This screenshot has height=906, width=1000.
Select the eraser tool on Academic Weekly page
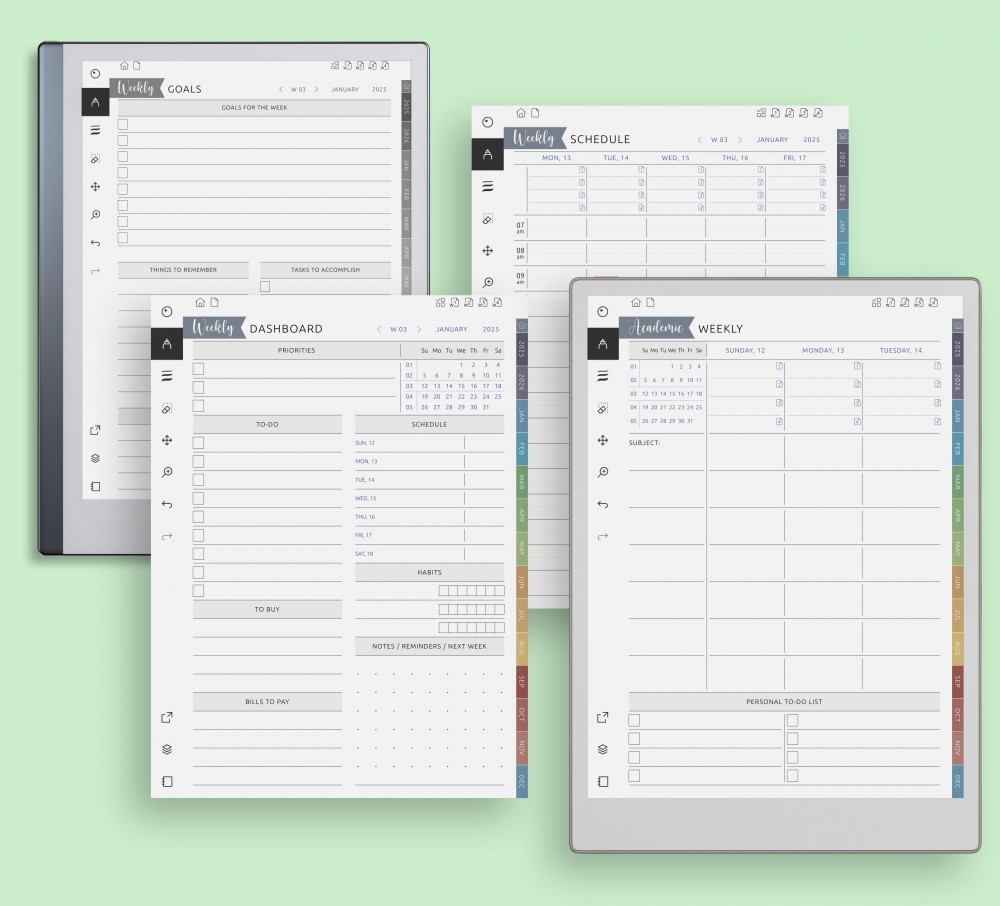pos(603,408)
